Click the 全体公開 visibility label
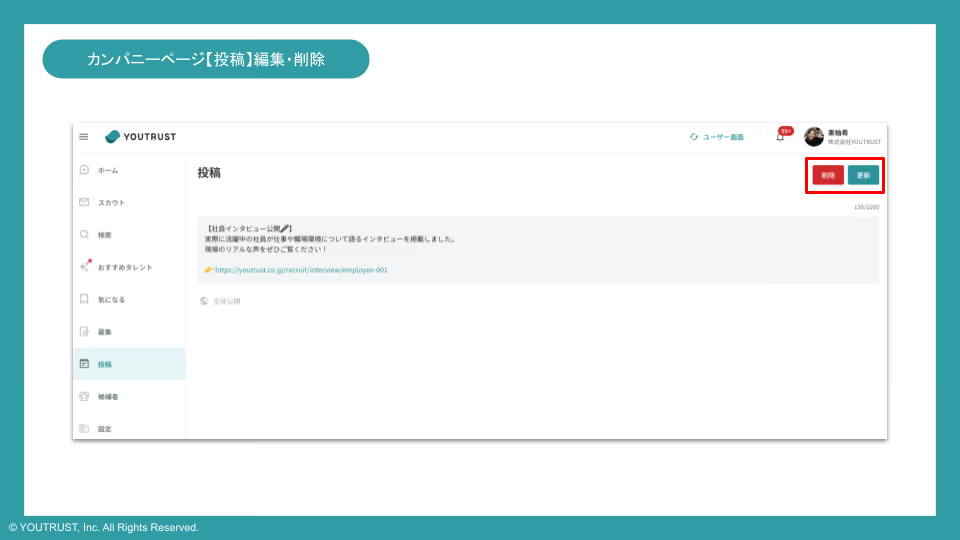Viewport: 960px width, 540px height. [x=227, y=301]
